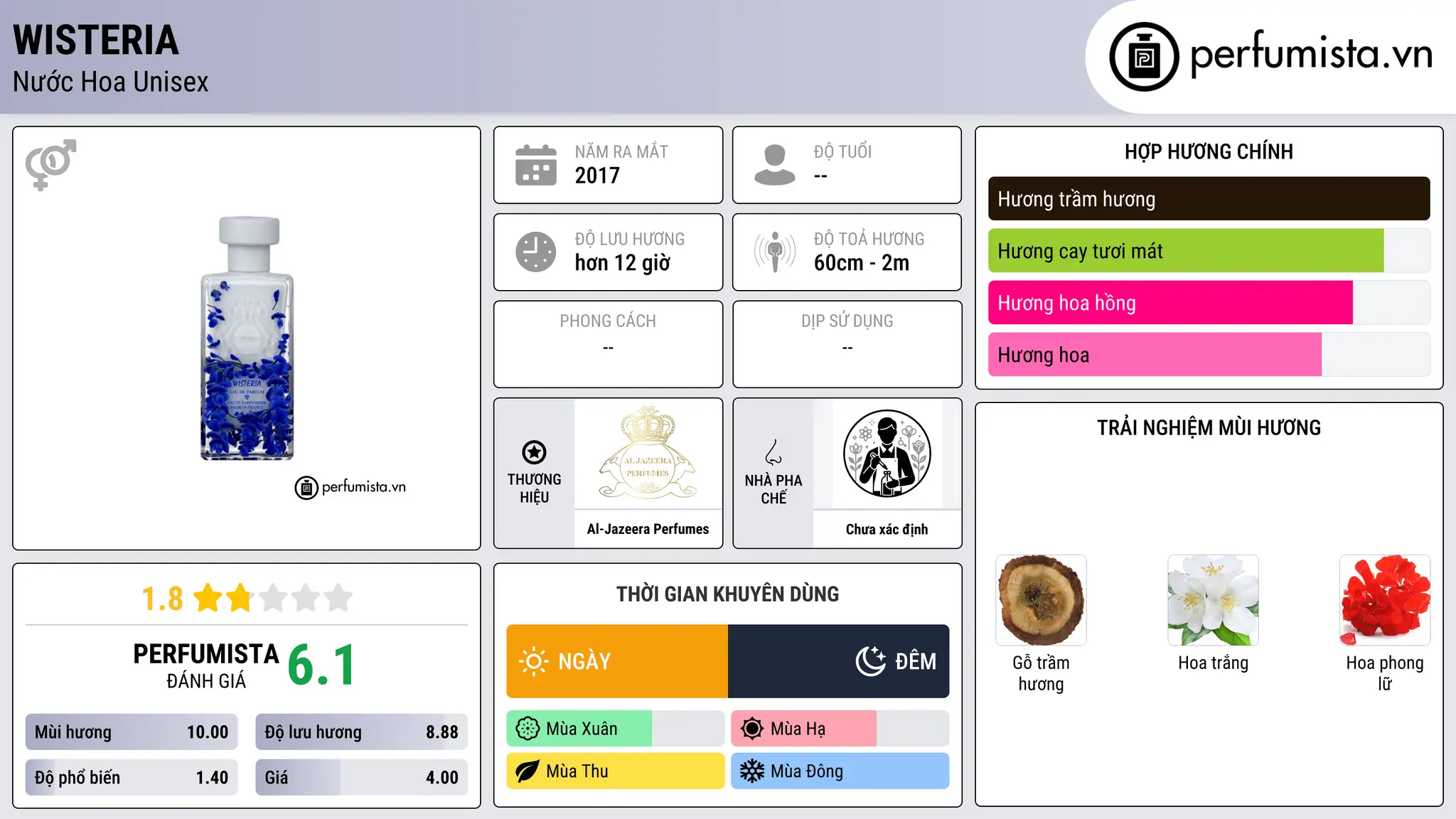Viewport: 1456px width, 819px height.
Task: Click the Perfumista Đánh Giá label
Action: click(x=206, y=666)
